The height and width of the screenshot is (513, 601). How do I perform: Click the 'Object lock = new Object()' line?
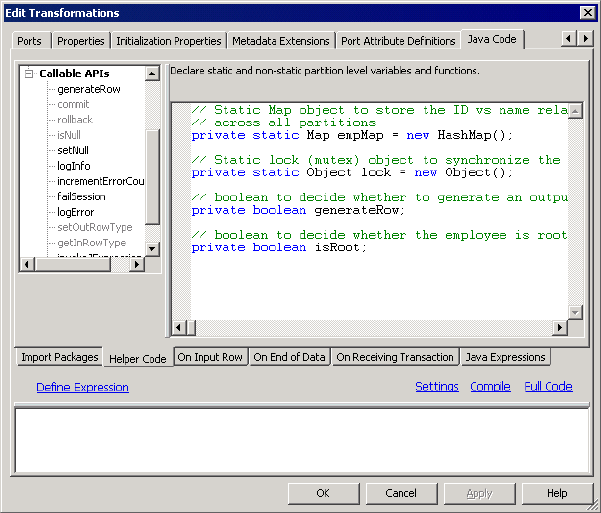pos(351,173)
